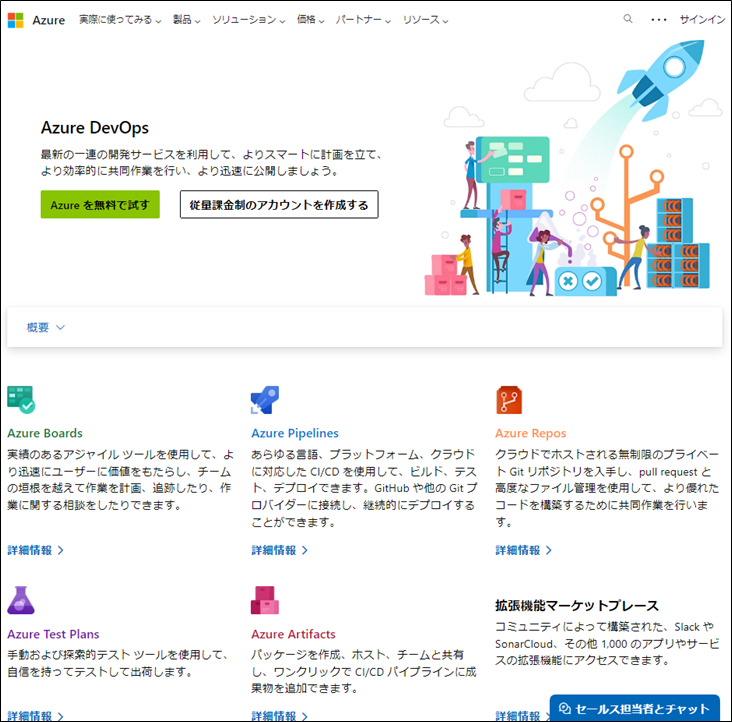Click Azure を無料で試す button
The image size is (732, 722).
100,204
